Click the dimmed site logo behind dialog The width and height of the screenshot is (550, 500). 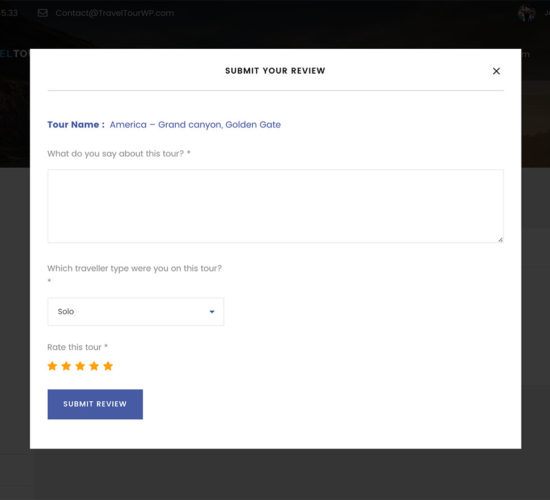pyautogui.click(x=15, y=54)
